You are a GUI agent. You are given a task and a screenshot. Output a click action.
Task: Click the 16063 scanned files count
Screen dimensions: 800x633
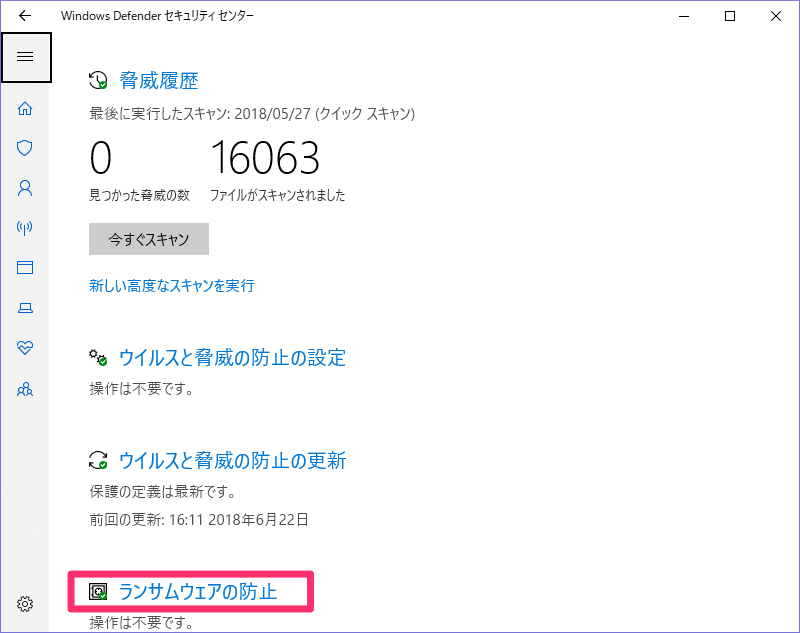[265, 158]
